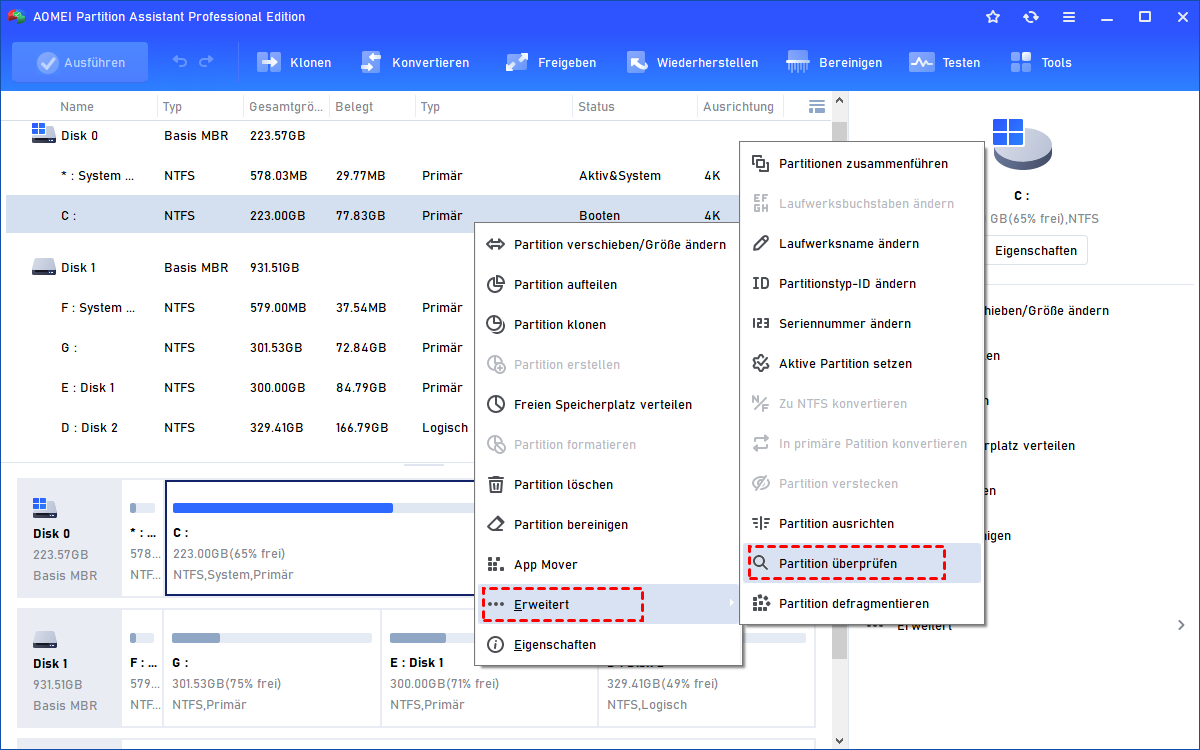
Task: Click the 931.51GB size of Disk 1 row
Action: click(274, 267)
